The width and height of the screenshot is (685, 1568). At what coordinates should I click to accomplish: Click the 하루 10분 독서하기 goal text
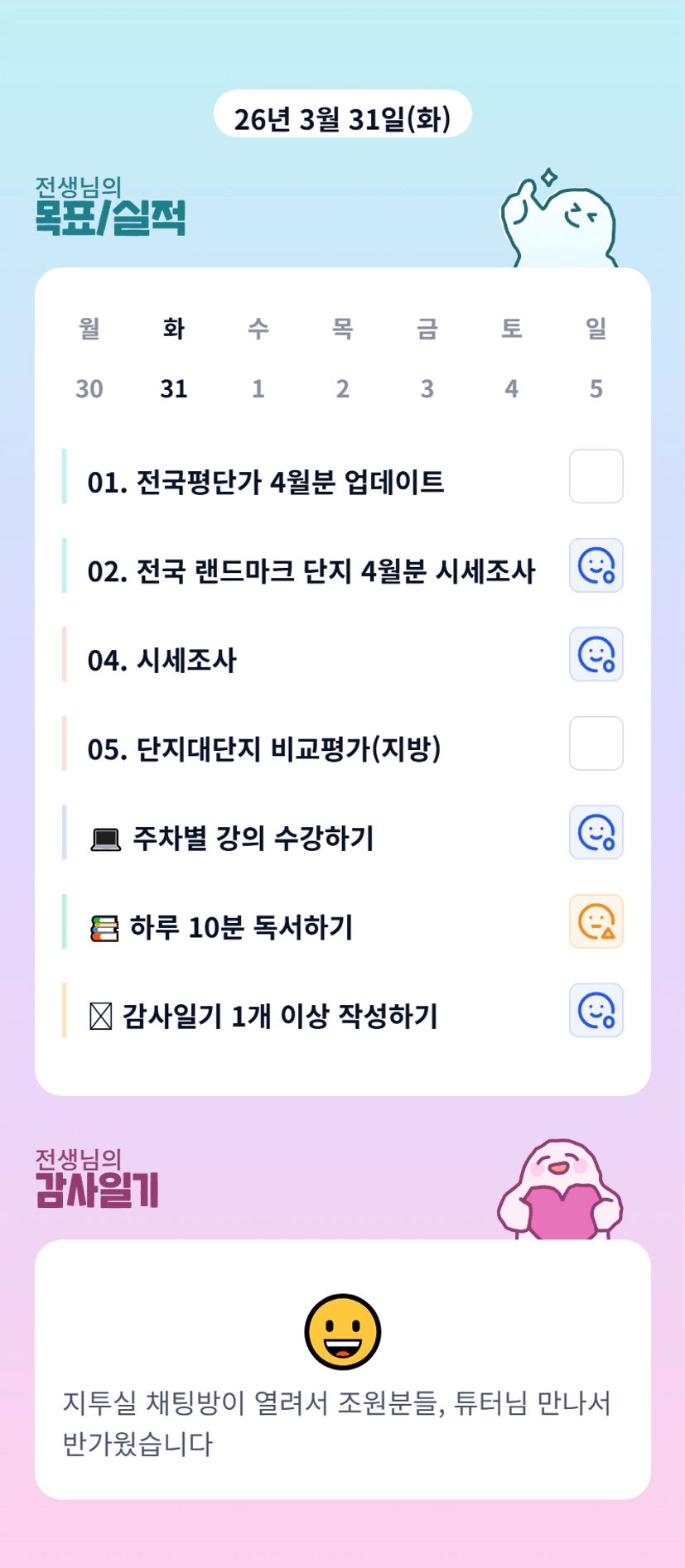pos(241,927)
